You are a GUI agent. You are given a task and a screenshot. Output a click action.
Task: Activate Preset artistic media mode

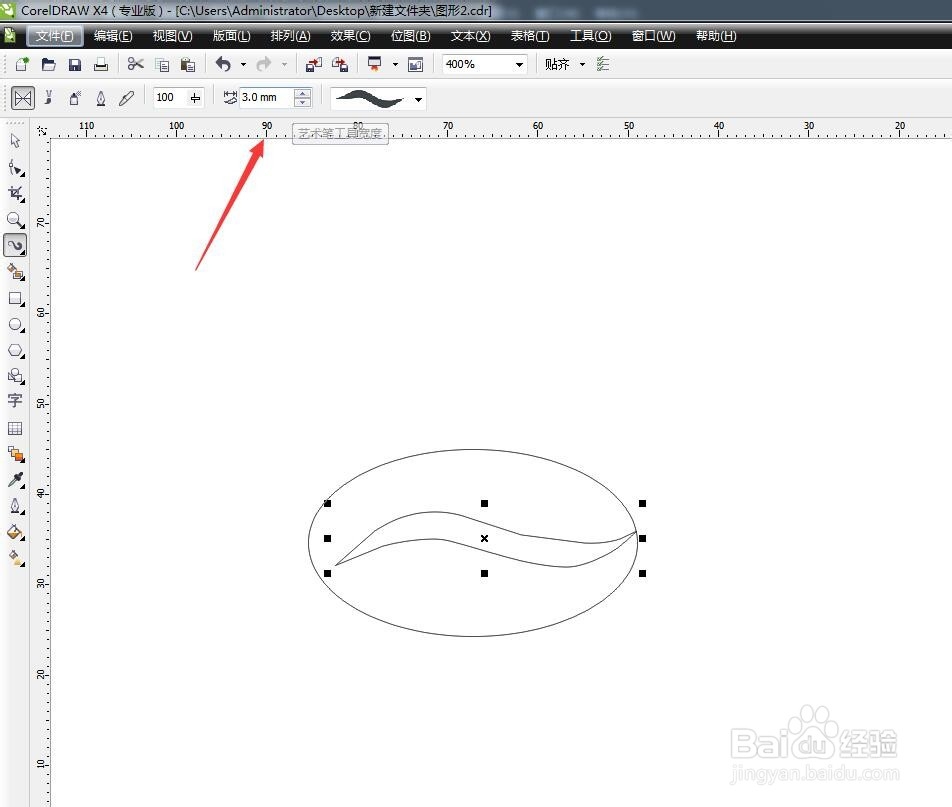pyautogui.click(x=23, y=98)
